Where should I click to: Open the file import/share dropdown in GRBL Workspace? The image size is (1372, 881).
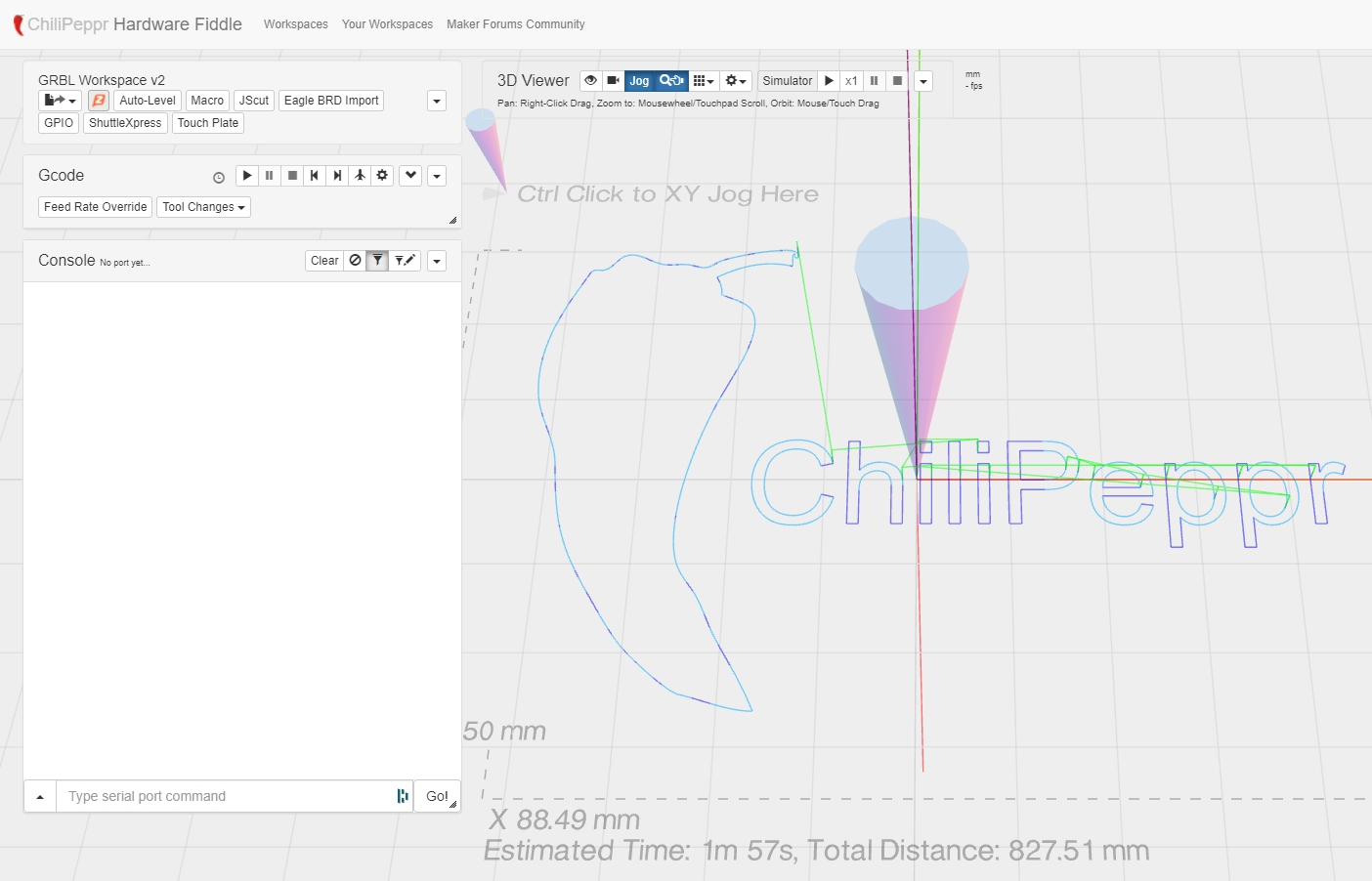click(x=60, y=101)
